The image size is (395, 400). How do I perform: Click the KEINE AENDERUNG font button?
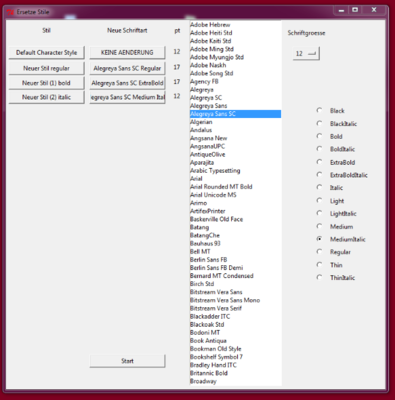tap(127, 53)
